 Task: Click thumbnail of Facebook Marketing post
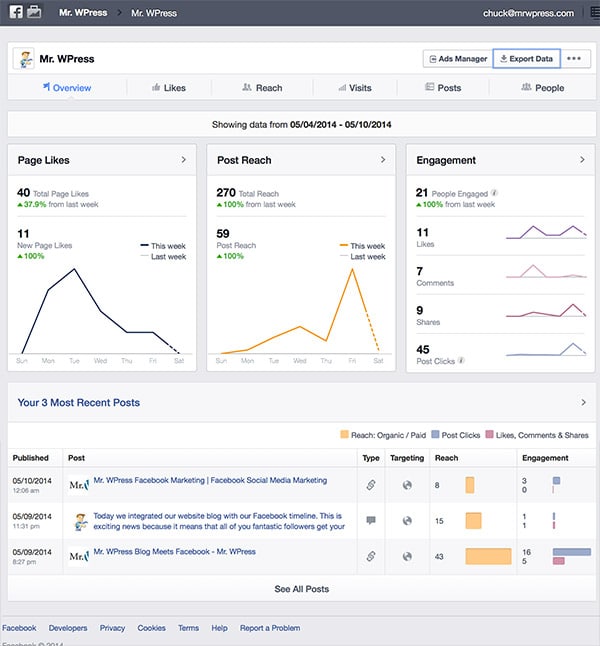79,485
